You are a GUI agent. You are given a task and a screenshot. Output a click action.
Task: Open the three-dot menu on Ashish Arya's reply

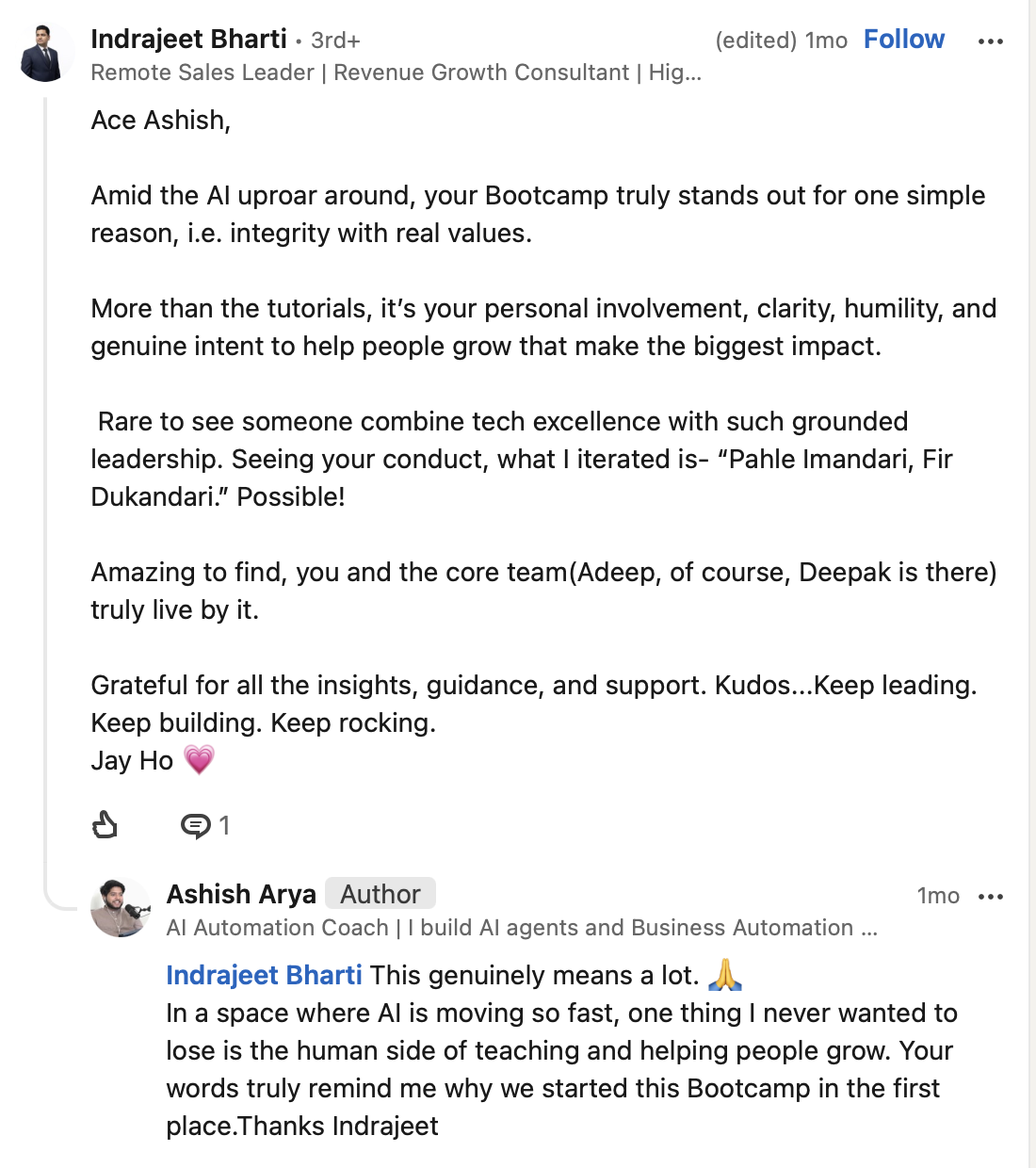point(990,896)
